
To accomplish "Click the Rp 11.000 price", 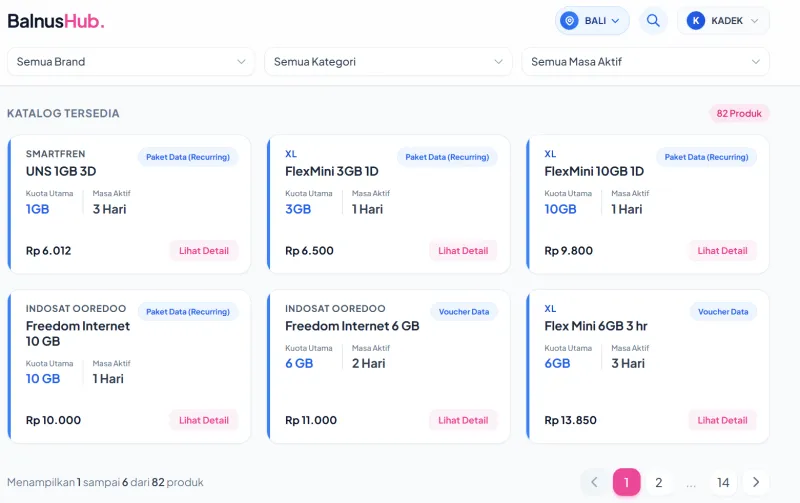I will pyautogui.click(x=311, y=420).
